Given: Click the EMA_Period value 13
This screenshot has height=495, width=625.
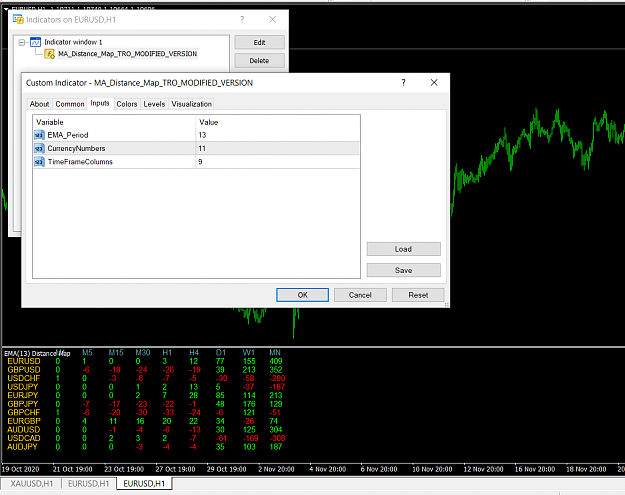Looking at the screenshot, I should (202, 135).
